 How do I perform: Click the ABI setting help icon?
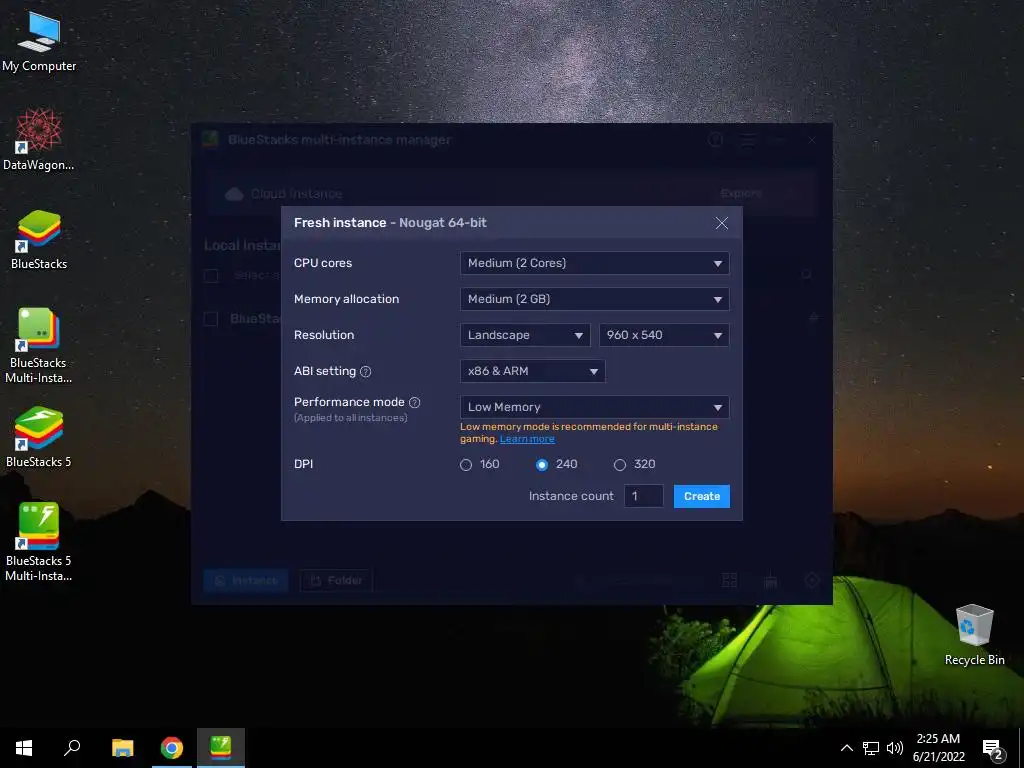tap(366, 372)
